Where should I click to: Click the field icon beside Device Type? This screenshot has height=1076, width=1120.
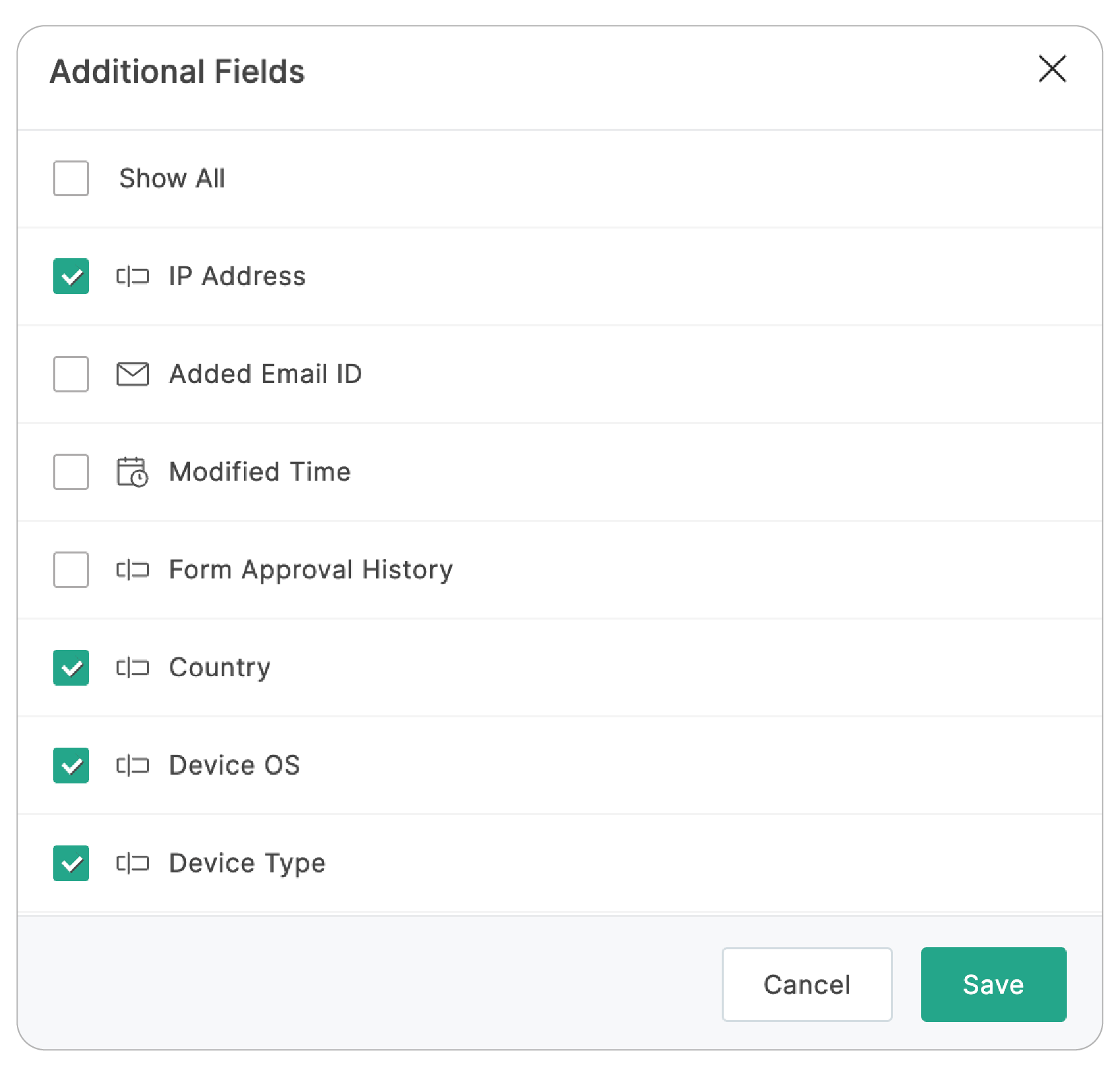[133, 863]
